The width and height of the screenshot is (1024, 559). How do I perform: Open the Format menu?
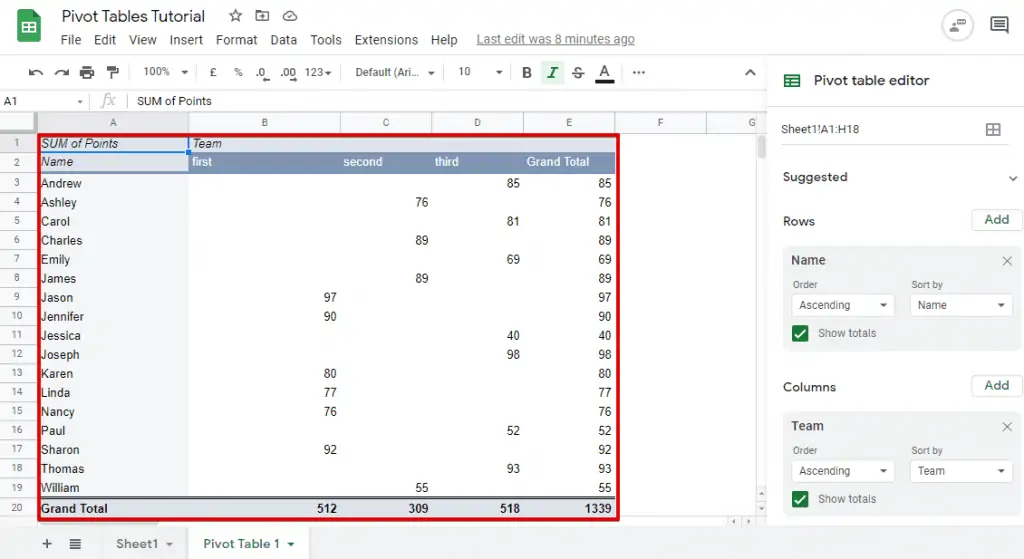[x=236, y=40]
